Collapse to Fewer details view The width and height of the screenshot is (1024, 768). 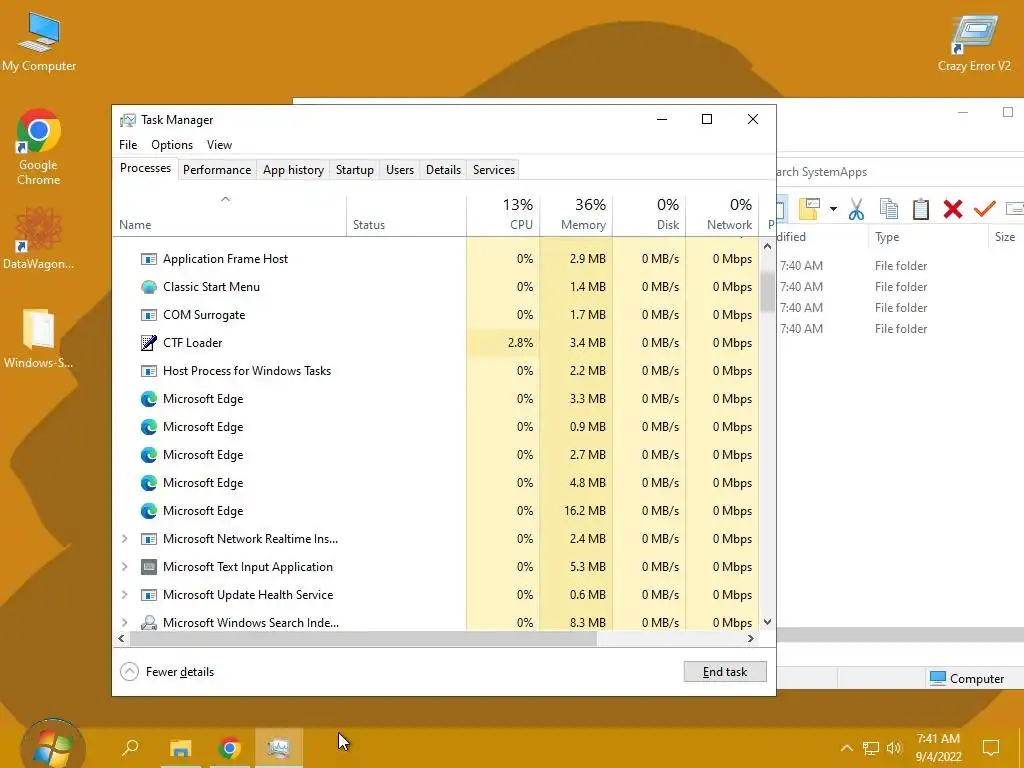tap(168, 672)
